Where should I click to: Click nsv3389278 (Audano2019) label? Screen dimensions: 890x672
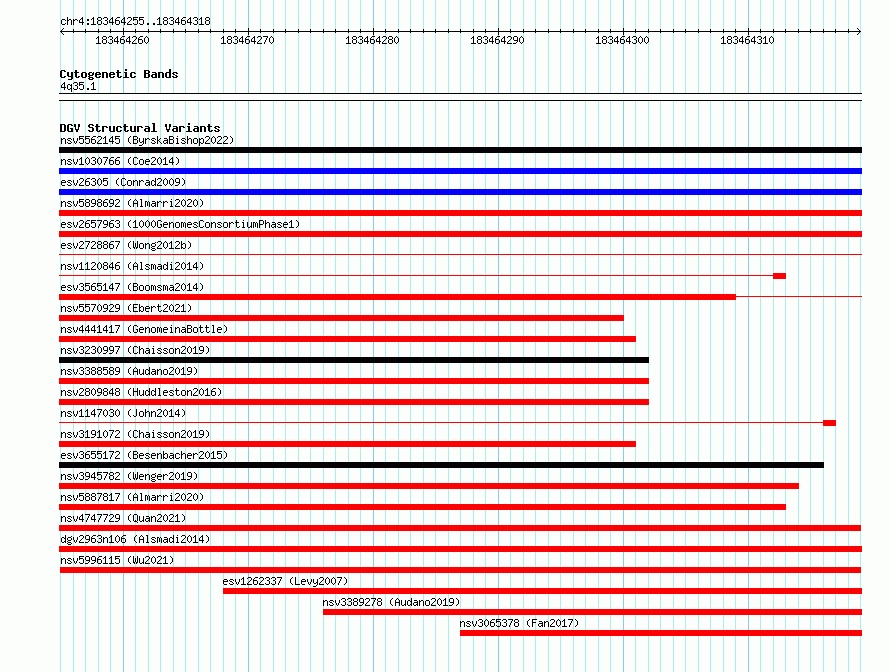[x=391, y=602]
